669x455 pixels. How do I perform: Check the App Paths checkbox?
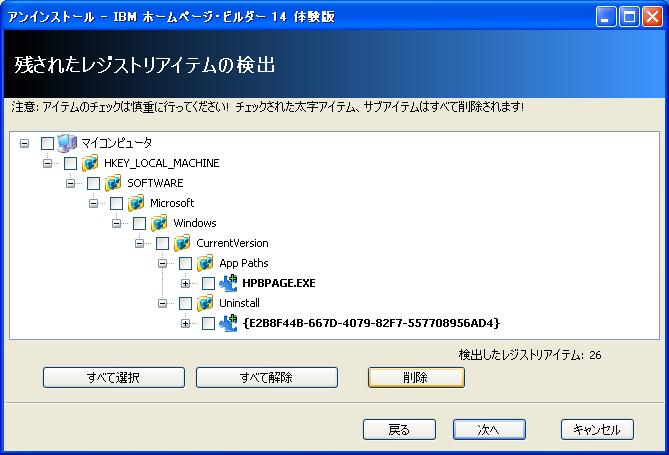(x=185, y=263)
